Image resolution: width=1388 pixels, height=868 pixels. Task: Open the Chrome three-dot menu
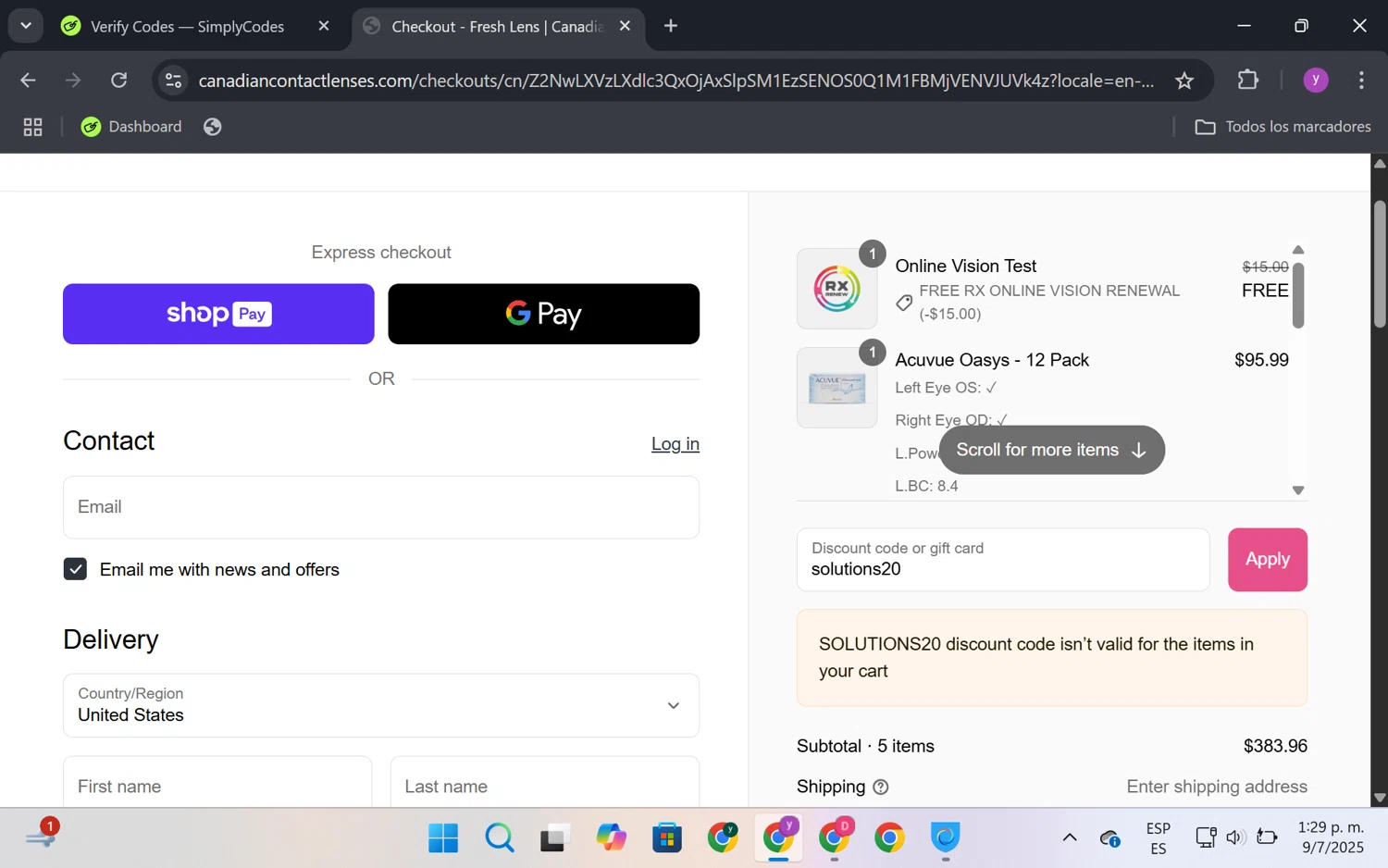click(x=1360, y=81)
